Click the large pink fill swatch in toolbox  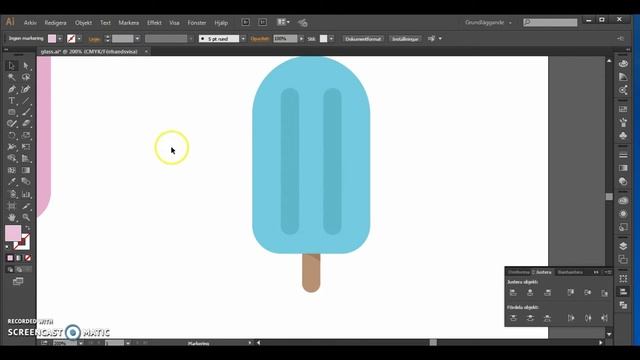pos(13,233)
